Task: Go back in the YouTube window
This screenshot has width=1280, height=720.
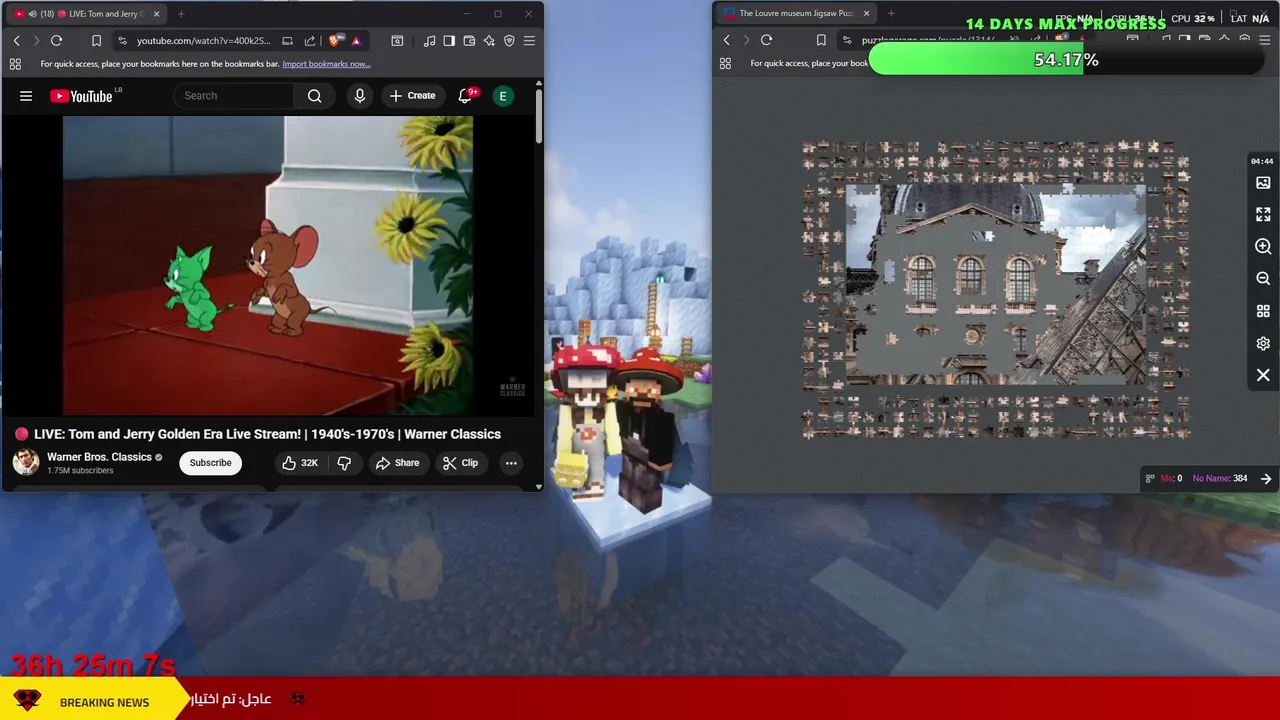Action: pos(16,40)
